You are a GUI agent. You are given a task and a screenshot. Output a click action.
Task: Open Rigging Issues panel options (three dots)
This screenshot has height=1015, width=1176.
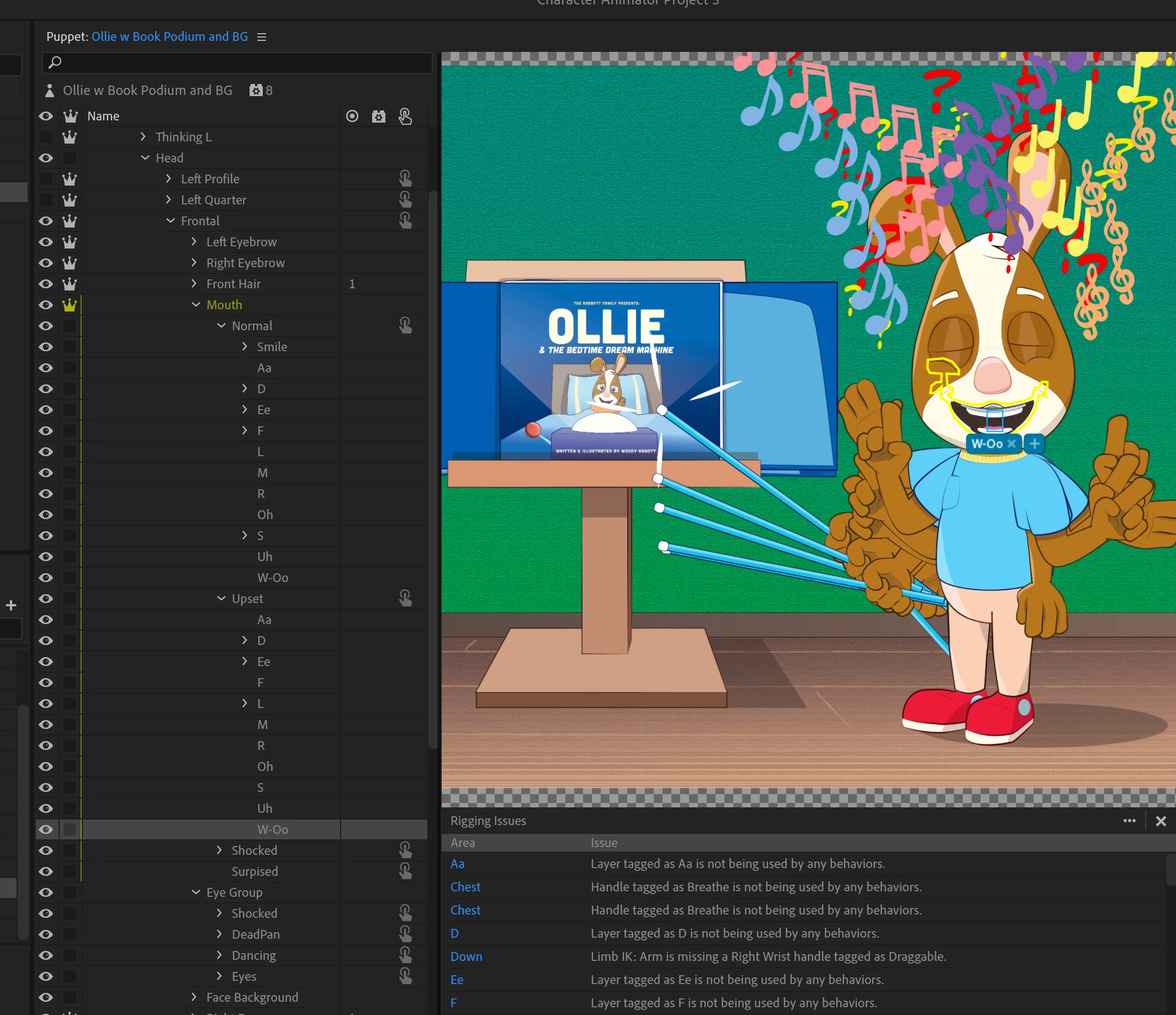[x=1129, y=820]
